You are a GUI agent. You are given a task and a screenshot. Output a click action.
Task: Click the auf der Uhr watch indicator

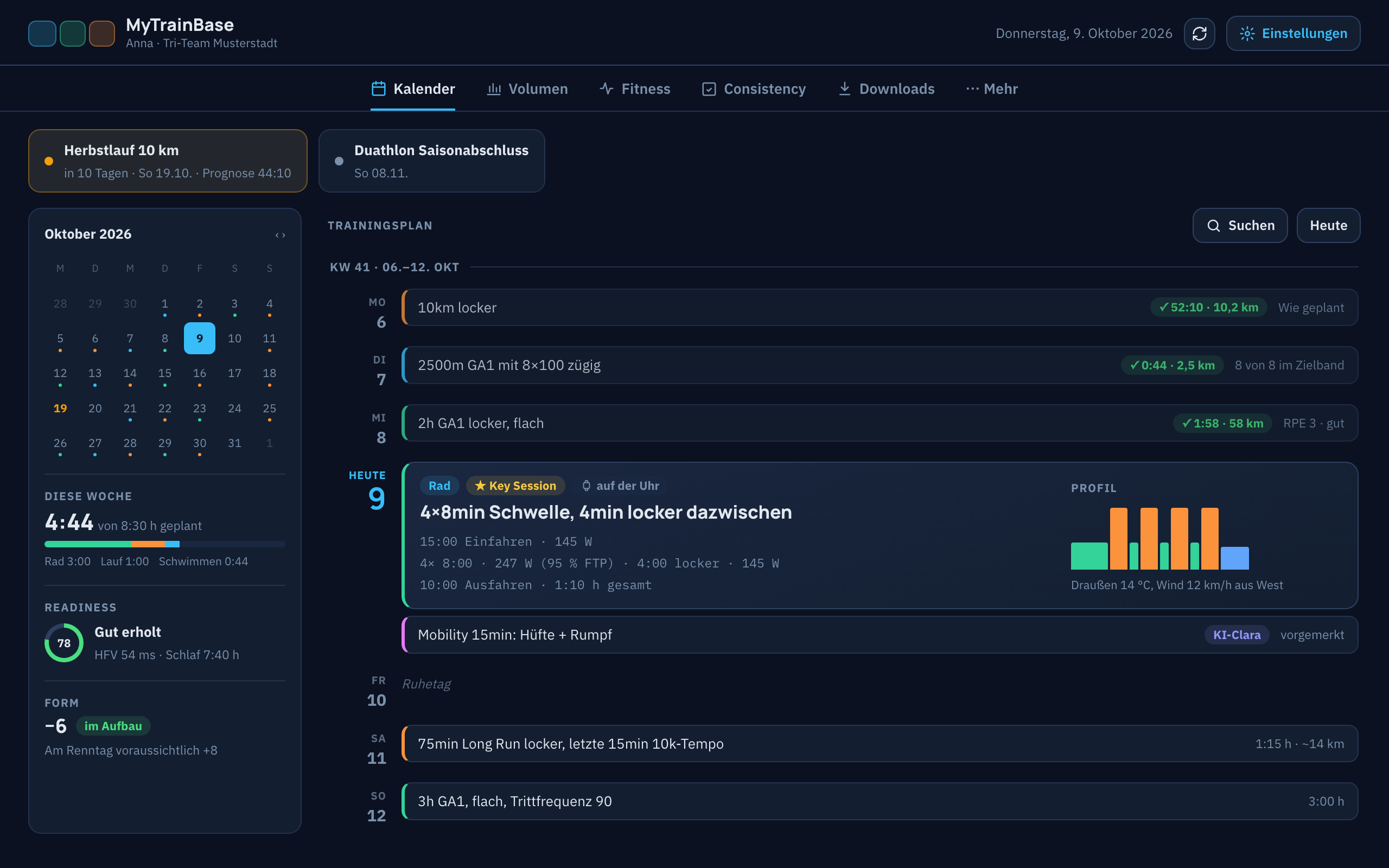621,486
